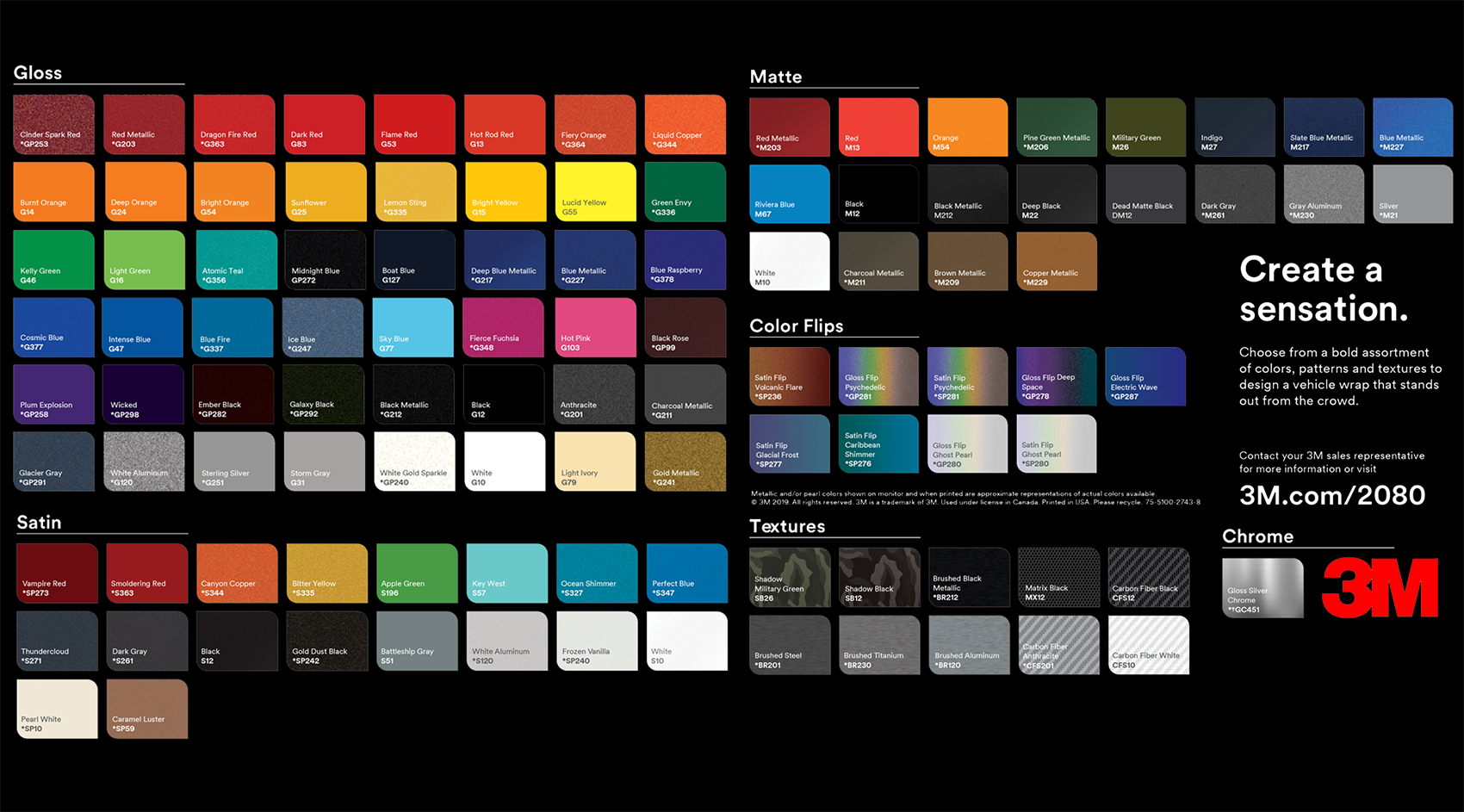
Task: Select the Shadow Military Green SB26 texture
Action: click(790, 577)
